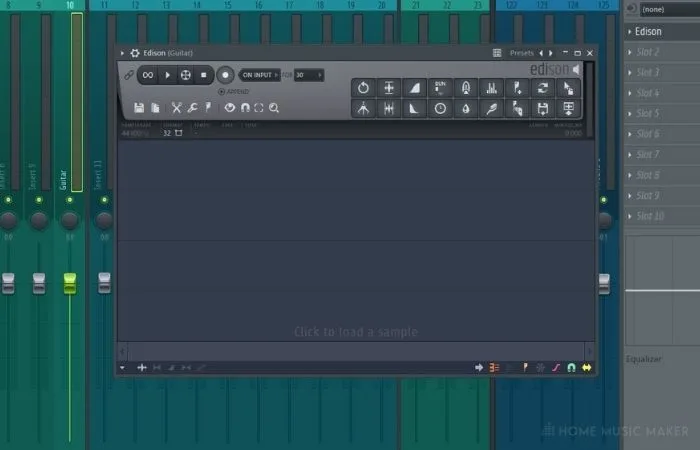Viewport: 700px width, 450px height.
Task: Click the floppy-disk save icon in tool grid
Action: point(543,108)
